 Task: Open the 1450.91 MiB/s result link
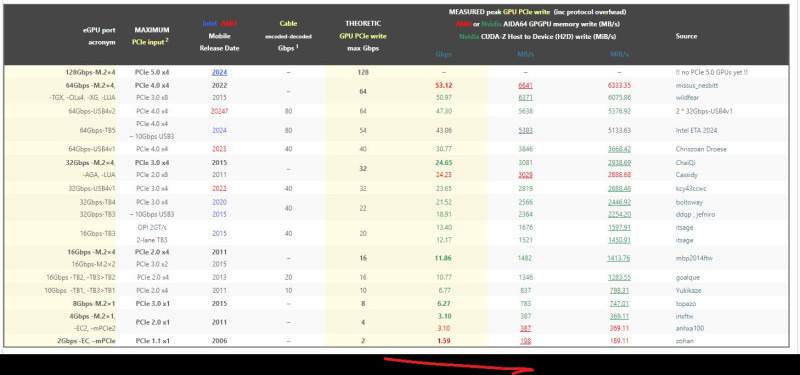click(x=619, y=240)
